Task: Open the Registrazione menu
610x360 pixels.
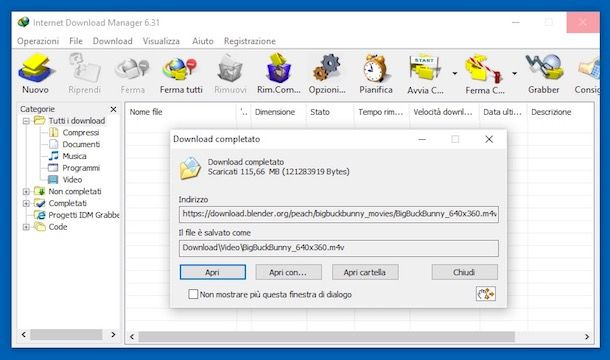Action: pos(249,41)
